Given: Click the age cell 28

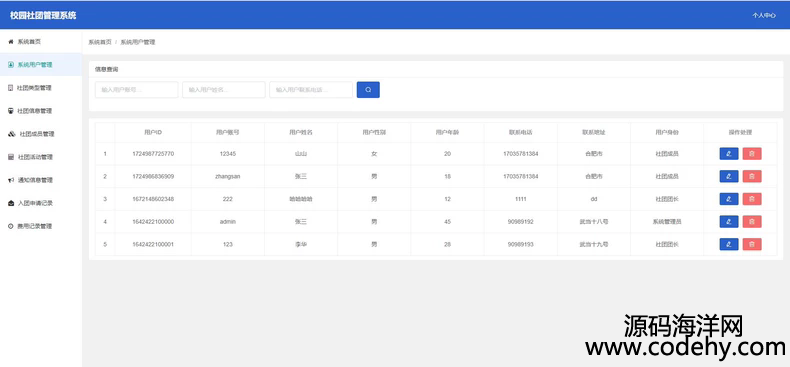Looking at the screenshot, I should [x=447, y=244].
